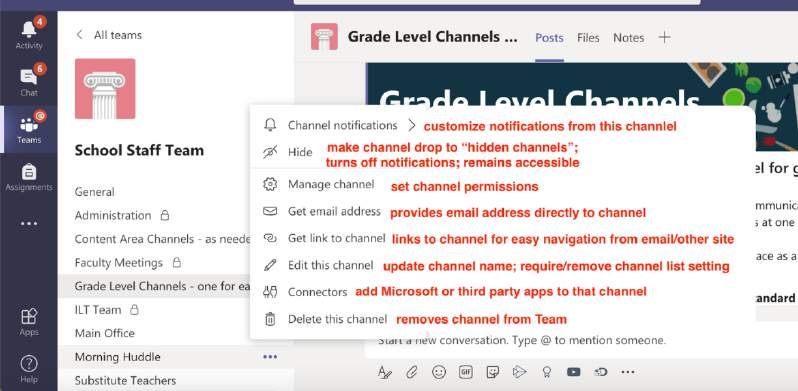
Task: Add a new tab with plus button
Action: coord(664,37)
